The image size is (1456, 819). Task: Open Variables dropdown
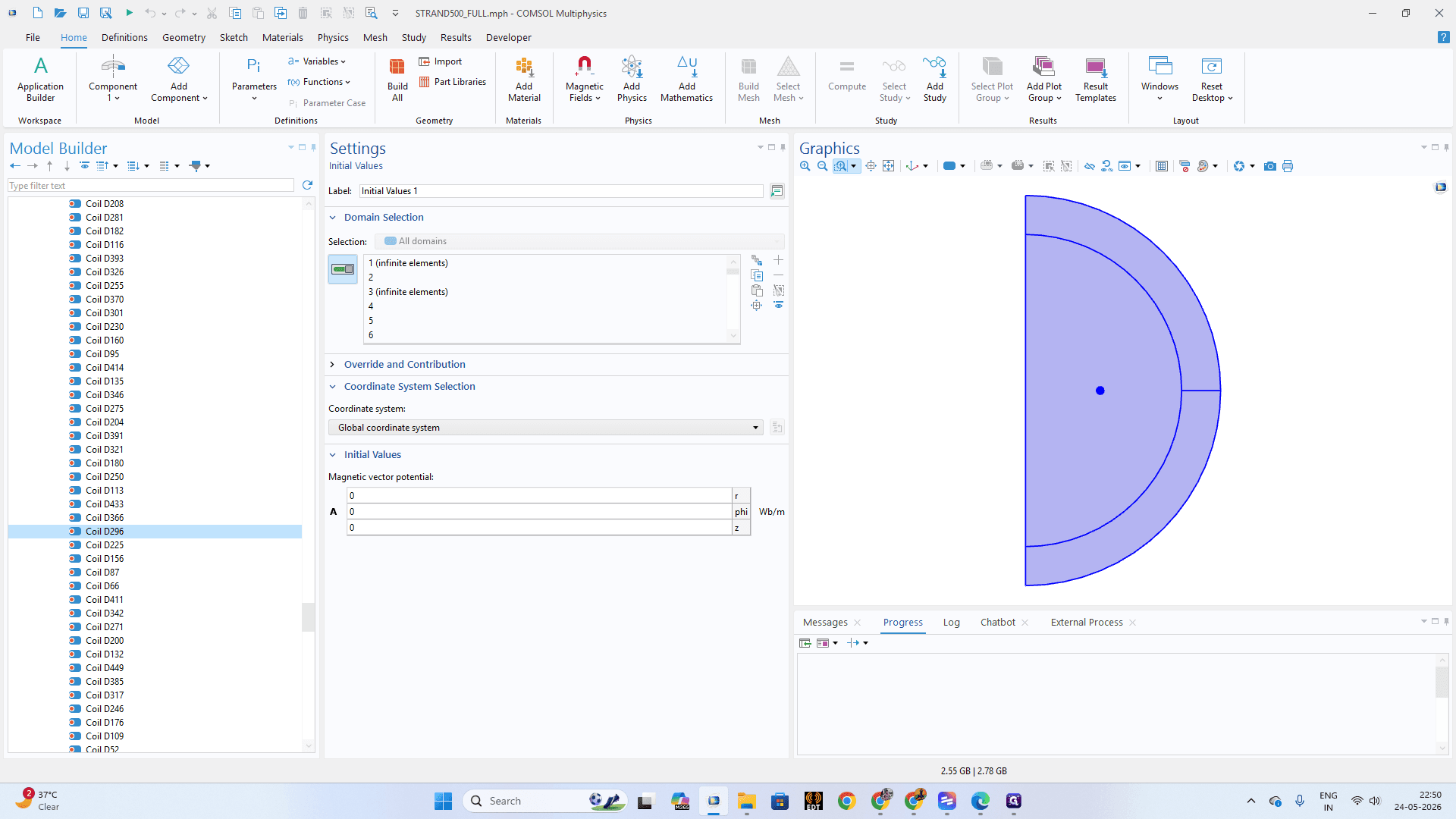point(317,61)
